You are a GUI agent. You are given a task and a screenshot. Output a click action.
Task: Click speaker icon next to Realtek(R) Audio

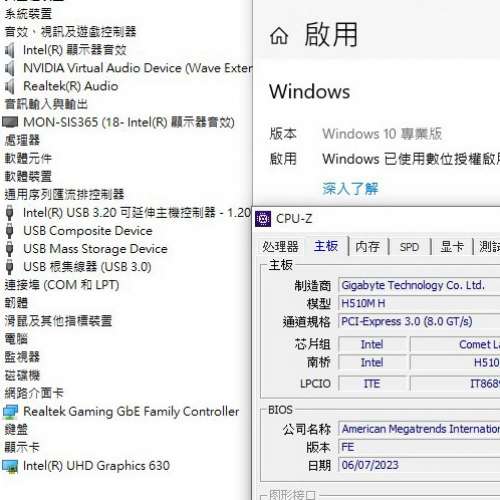[x=10, y=86]
